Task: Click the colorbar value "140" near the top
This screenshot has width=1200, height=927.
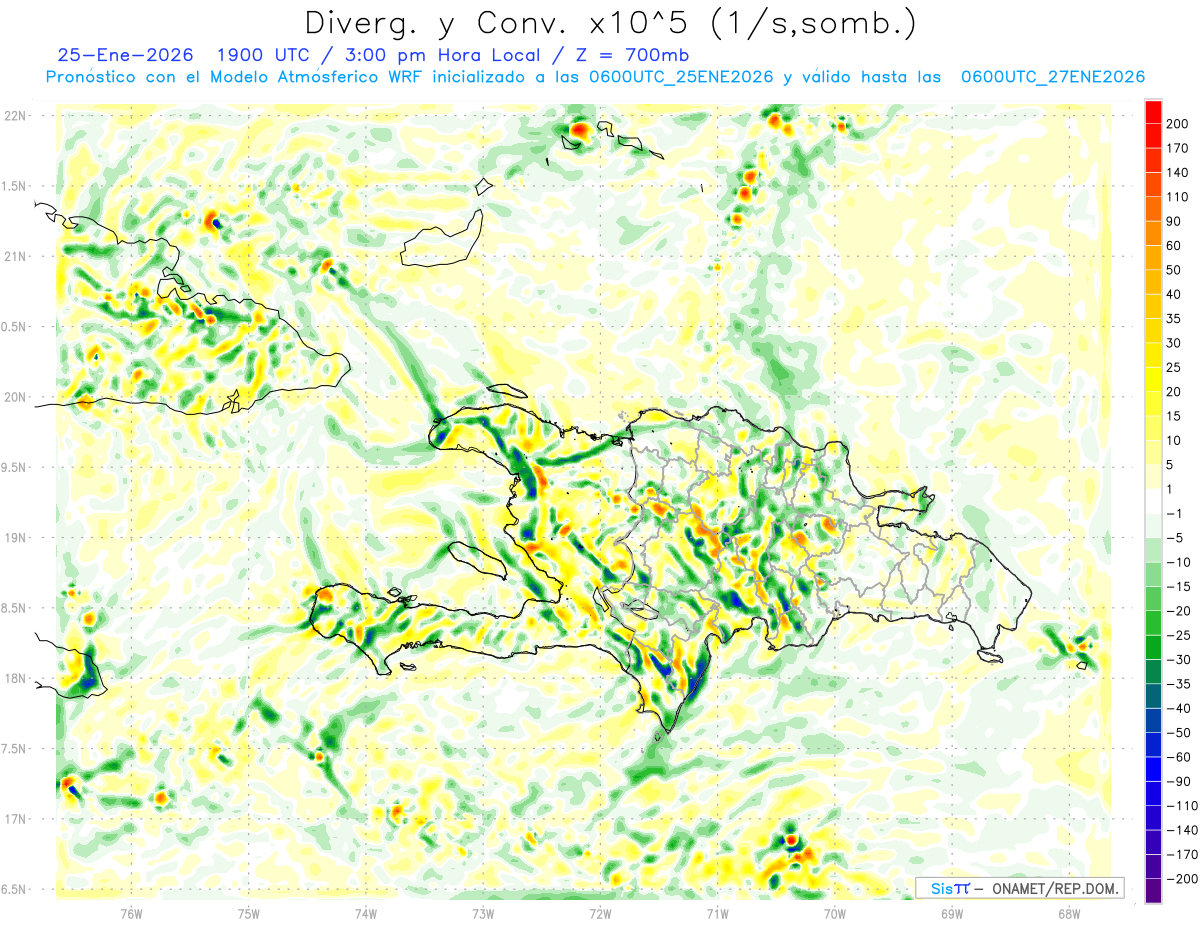Action: [1178, 172]
